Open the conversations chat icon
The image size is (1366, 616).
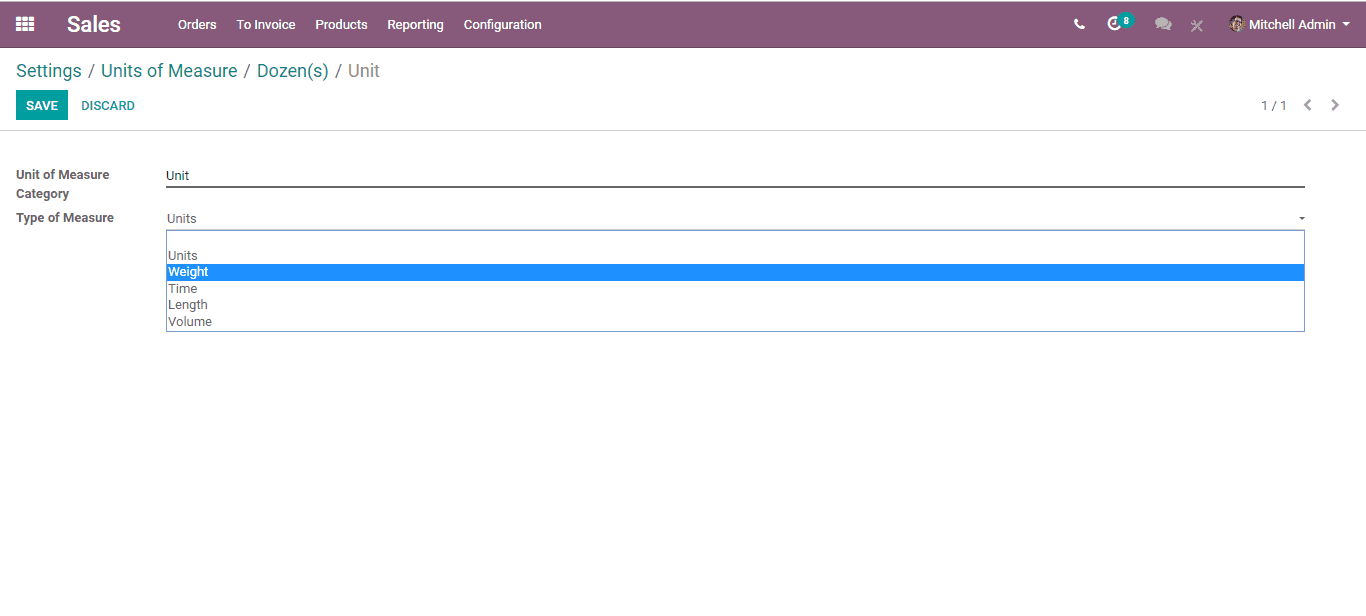pos(1163,24)
